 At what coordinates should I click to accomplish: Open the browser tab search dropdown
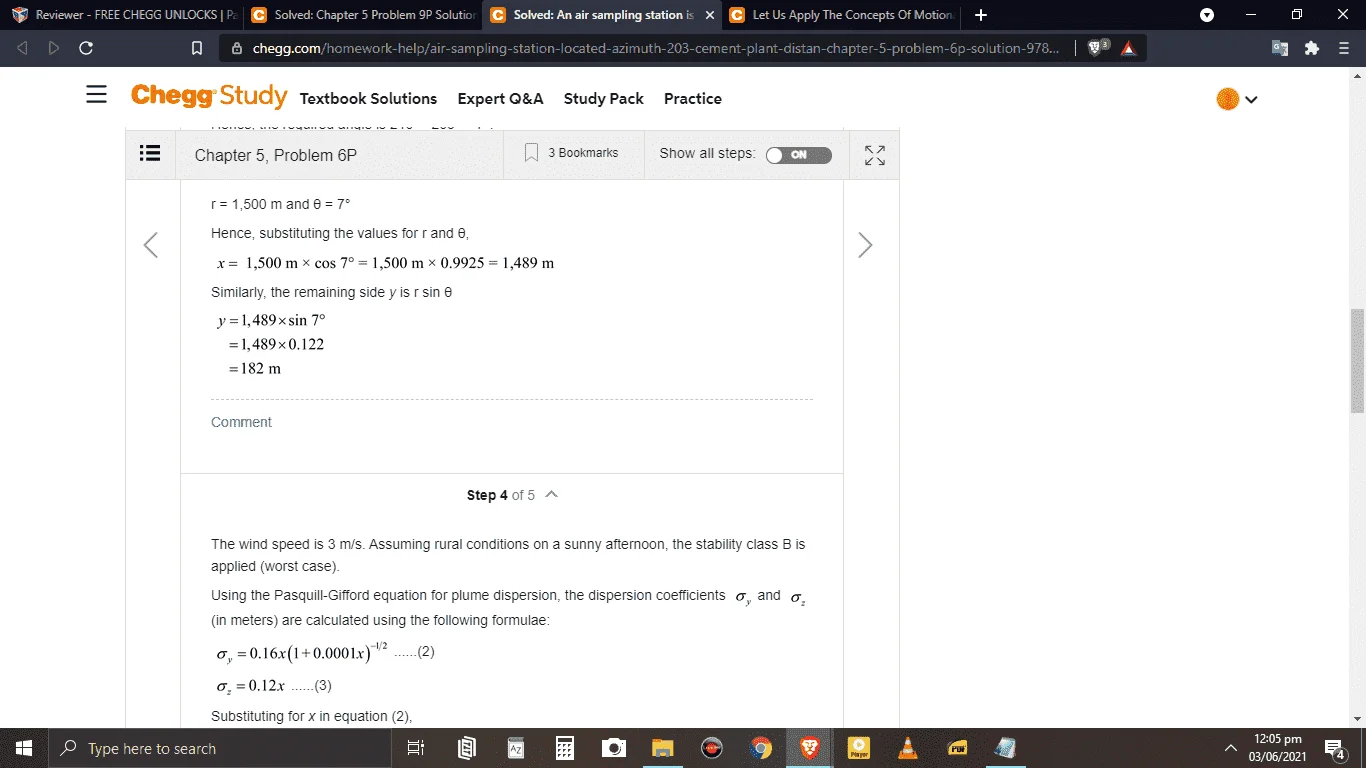coord(1207,15)
